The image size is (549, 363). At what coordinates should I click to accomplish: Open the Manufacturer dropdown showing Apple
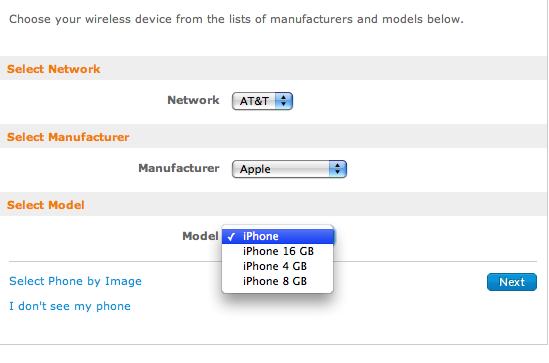tap(289, 169)
